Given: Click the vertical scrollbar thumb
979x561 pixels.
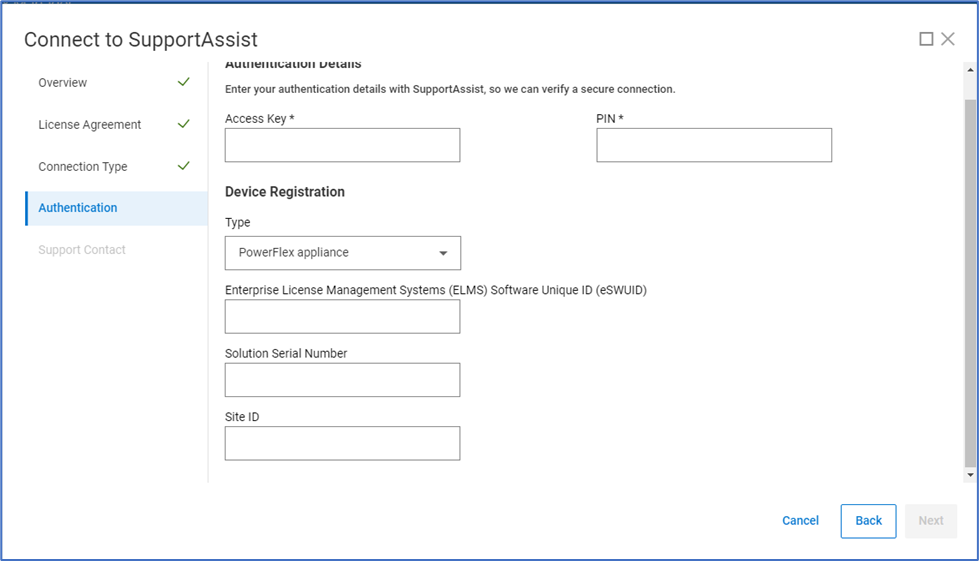Looking at the screenshot, I should 970,283.
